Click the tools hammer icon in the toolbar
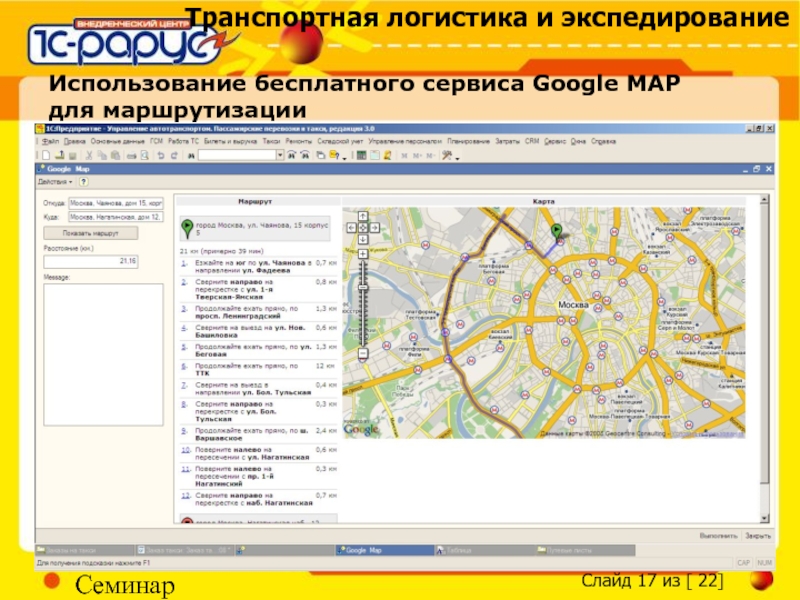The height and width of the screenshot is (600, 800). 446,155
